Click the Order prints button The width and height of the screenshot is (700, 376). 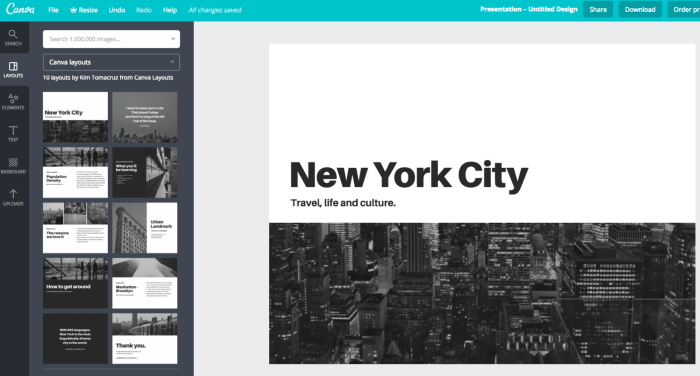coord(683,9)
